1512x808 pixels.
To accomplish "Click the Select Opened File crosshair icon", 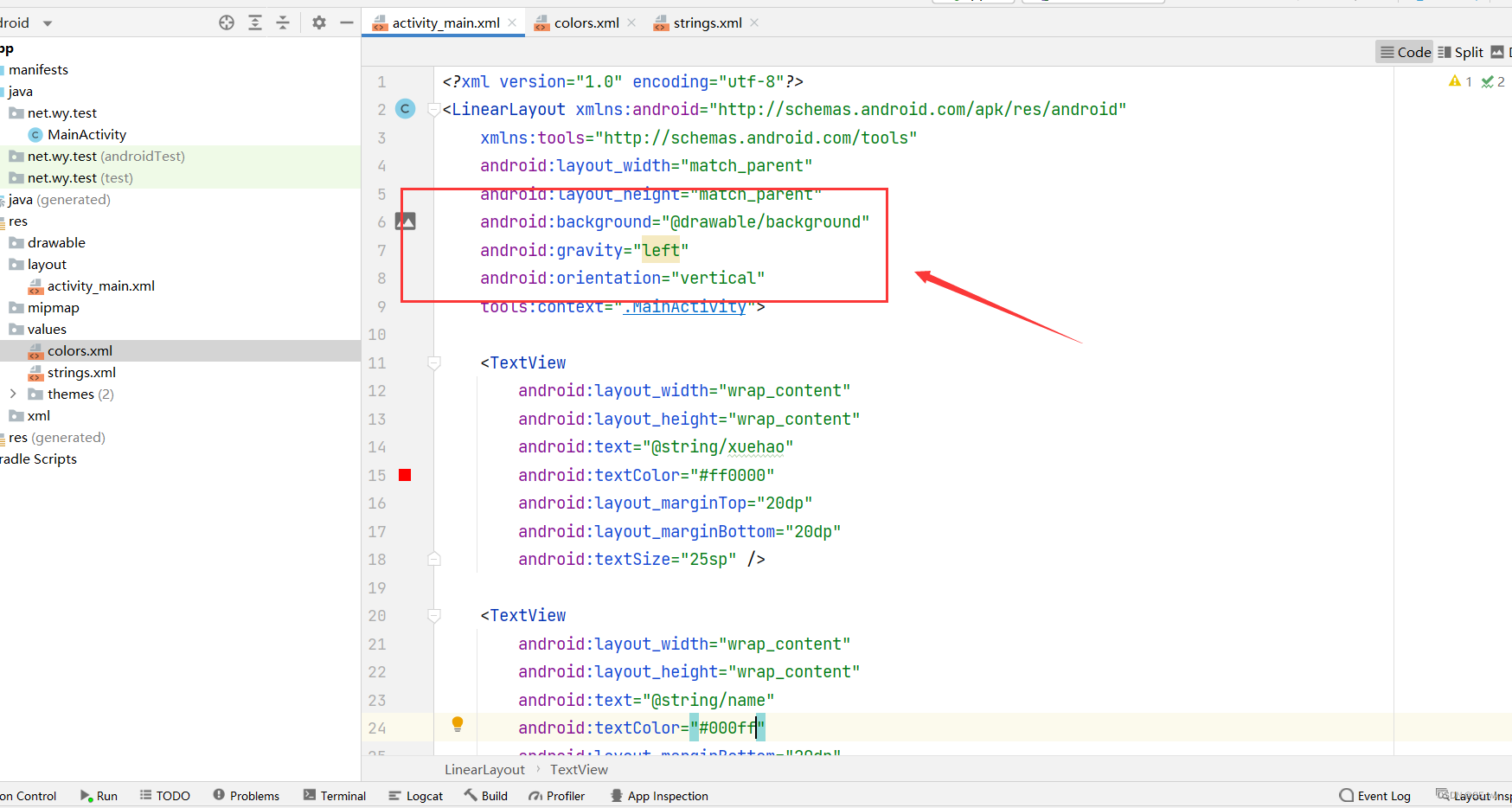I will (227, 22).
